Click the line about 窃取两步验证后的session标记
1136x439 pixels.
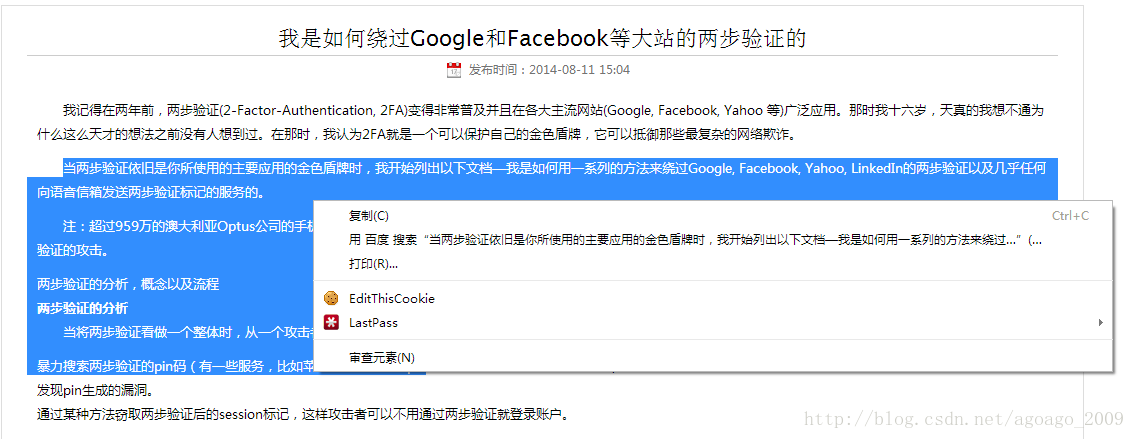(x=303, y=415)
